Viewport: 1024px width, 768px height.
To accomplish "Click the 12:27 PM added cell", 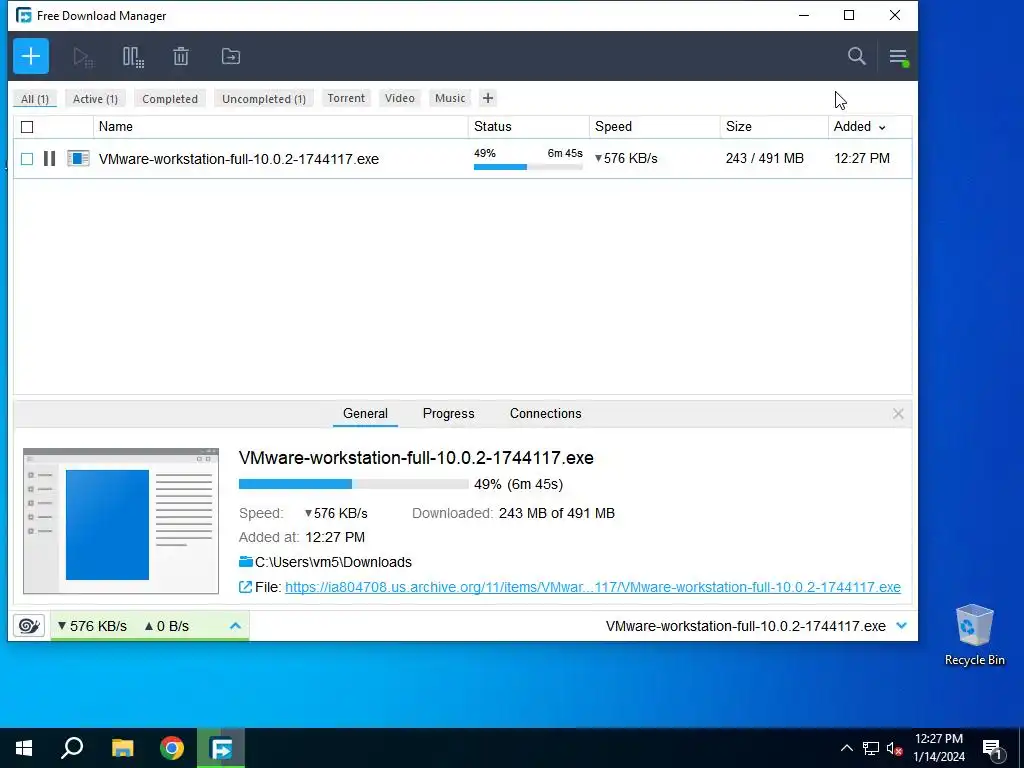I will click(862, 159).
